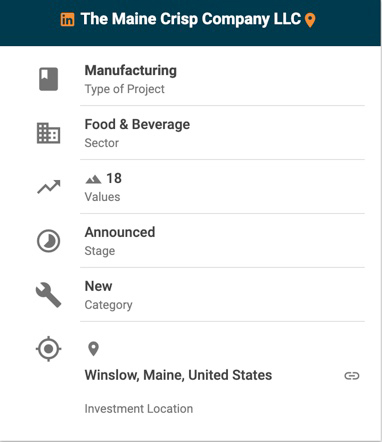382x442 pixels.
Task: Click the trending line icon beside Values
Action: tap(49, 187)
